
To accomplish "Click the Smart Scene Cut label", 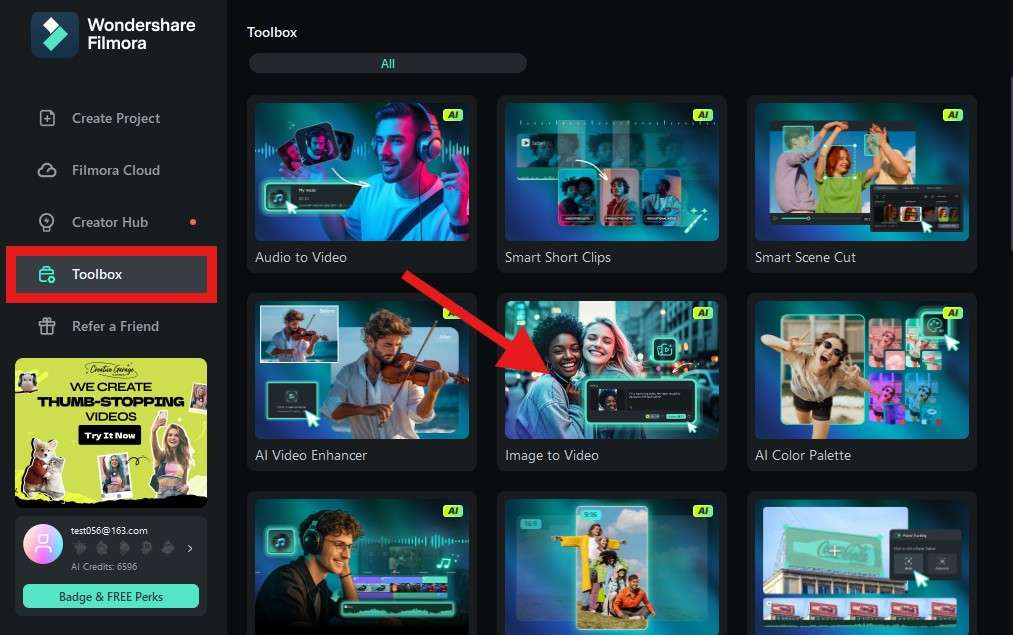I will click(805, 257).
